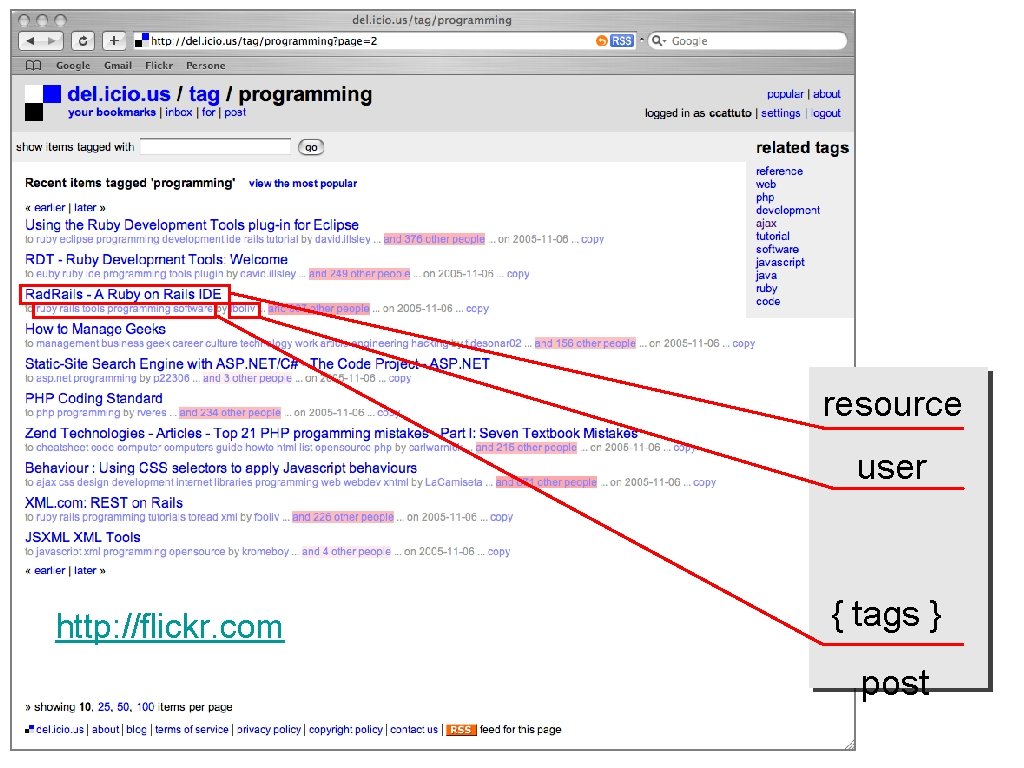Open 'PHP Coding Standard' link
Viewport: 1024px width, 768px height.
point(94,398)
